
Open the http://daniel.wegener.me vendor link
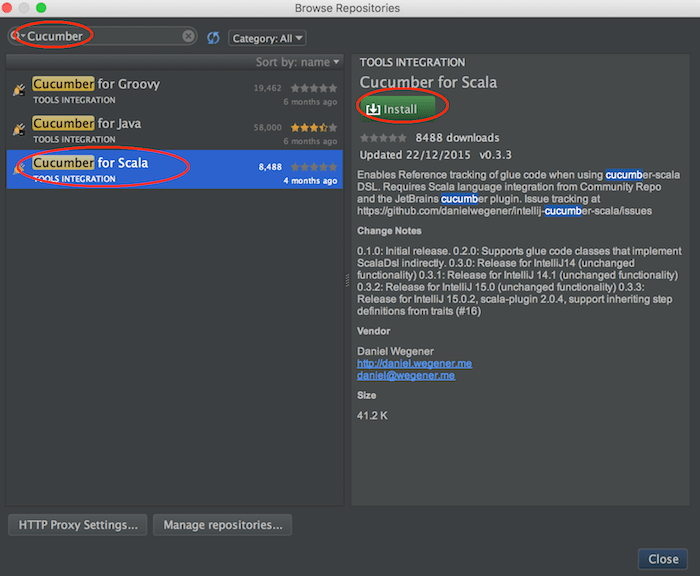[x=414, y=363]
